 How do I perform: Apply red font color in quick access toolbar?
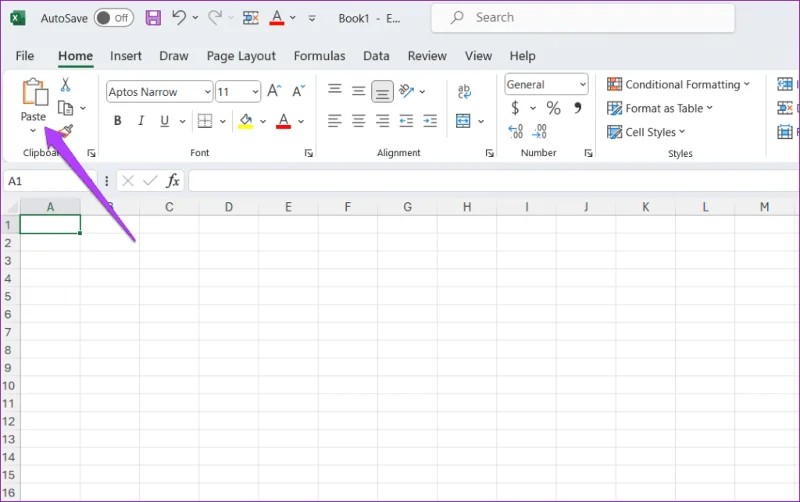click(277, 17)
